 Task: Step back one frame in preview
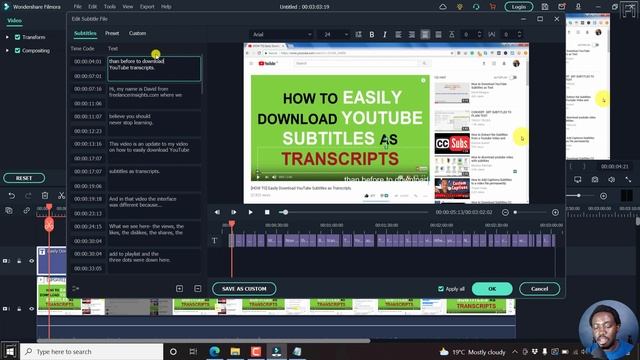pos(217,212)
